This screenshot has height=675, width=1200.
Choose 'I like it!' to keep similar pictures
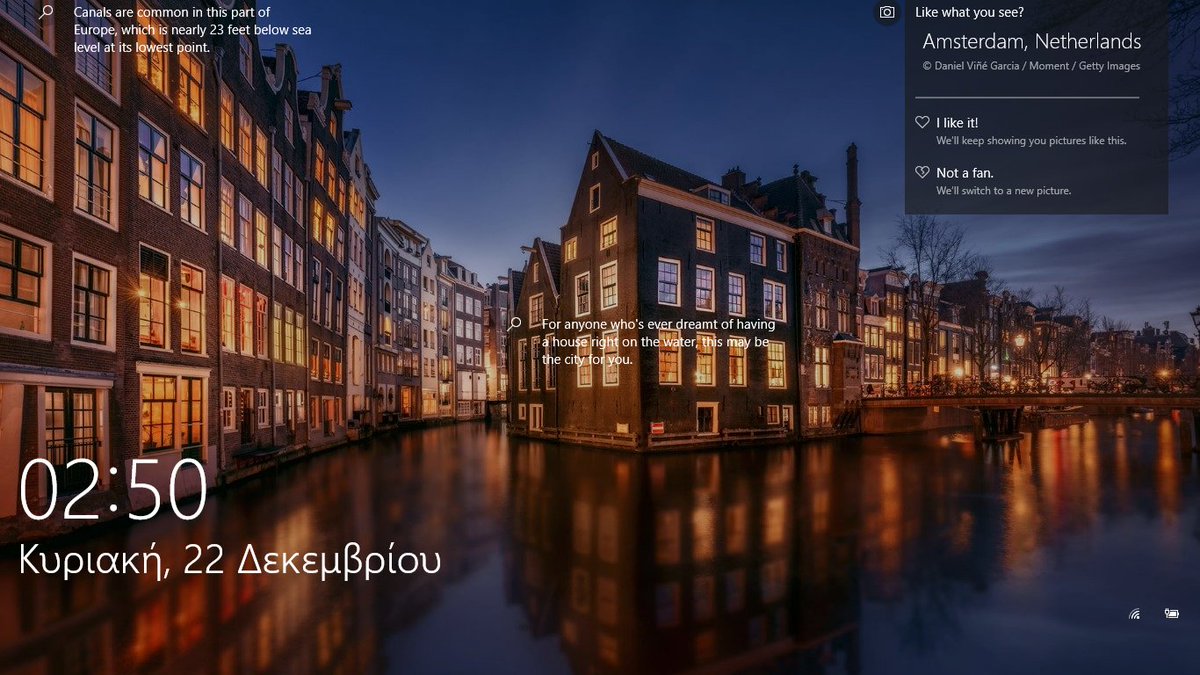(x=957, y=121)
